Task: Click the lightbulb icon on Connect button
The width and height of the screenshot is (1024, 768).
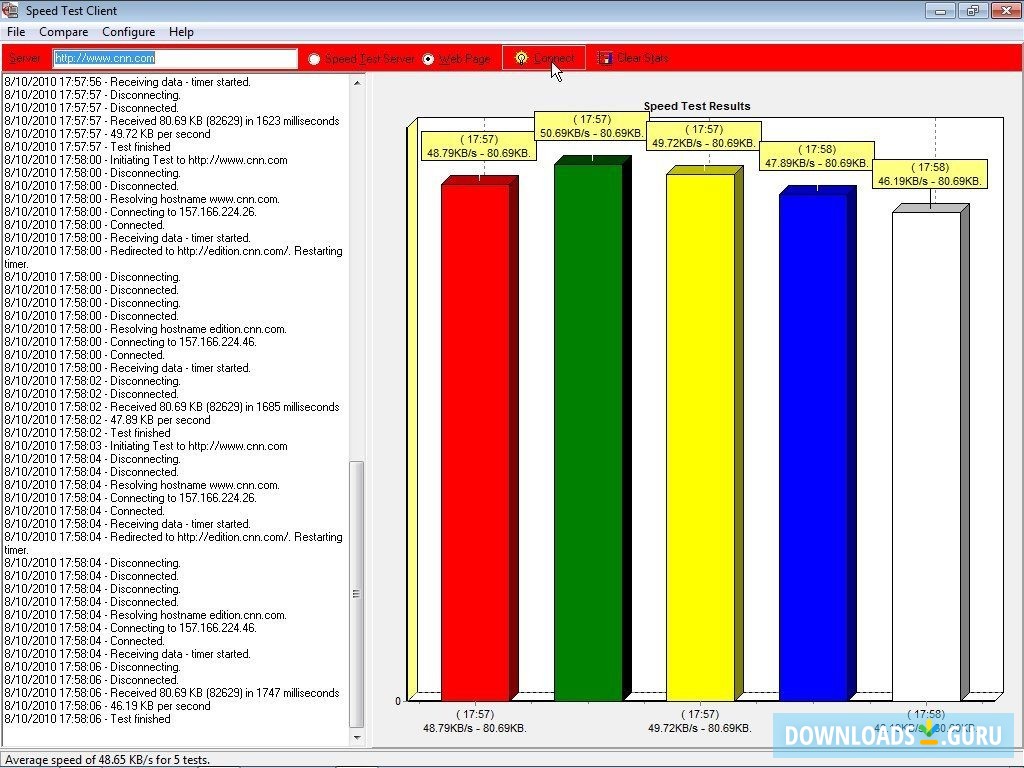Action: coord(520,58)
